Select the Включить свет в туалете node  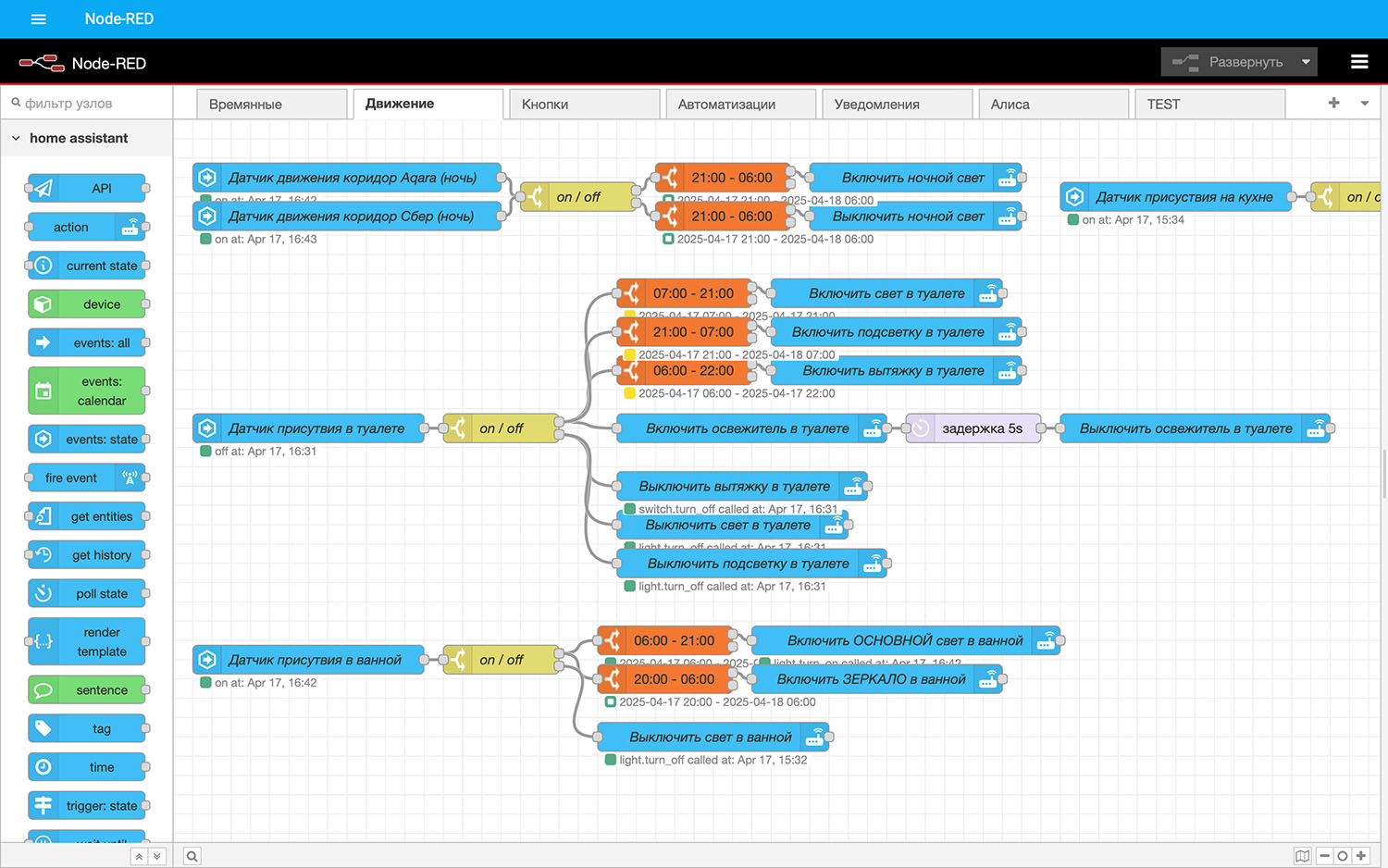point(886,293)
